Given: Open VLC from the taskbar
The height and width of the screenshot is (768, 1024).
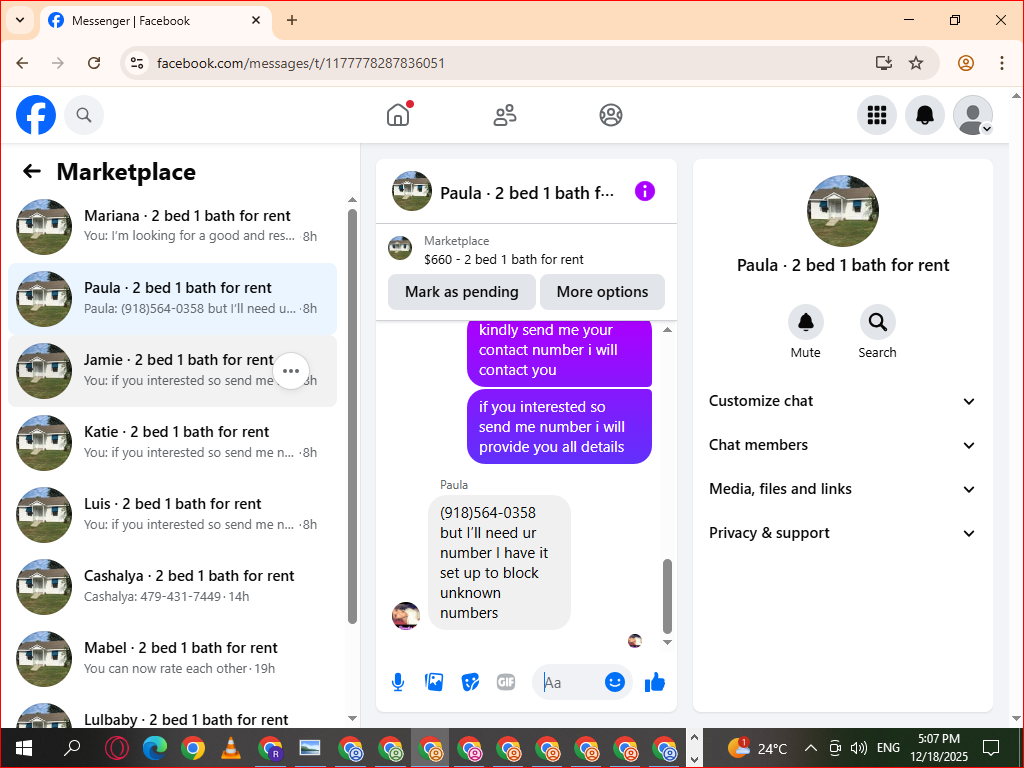Looking at the screenshot, I should point(231,748).
